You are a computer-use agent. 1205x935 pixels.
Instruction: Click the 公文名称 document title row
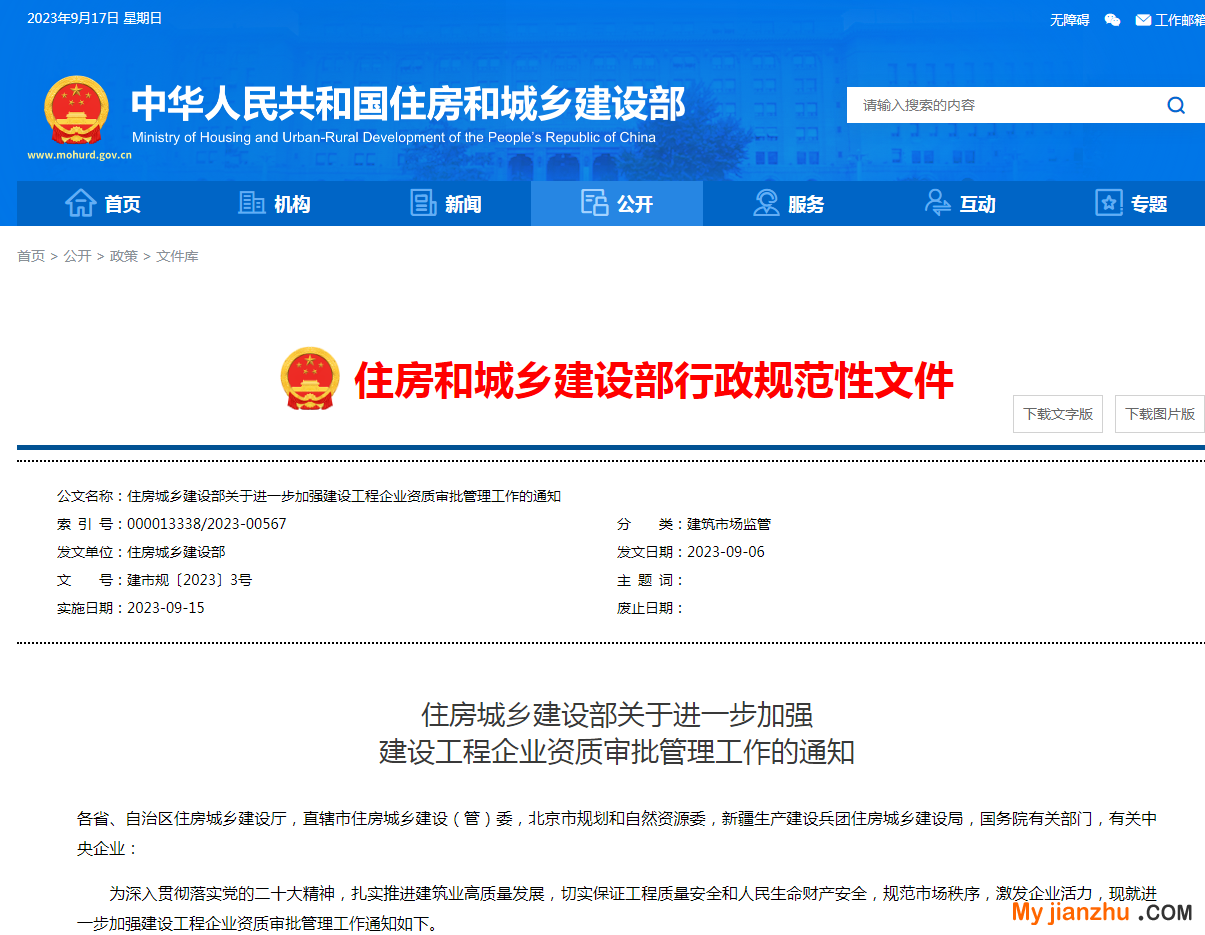[309, 496]
